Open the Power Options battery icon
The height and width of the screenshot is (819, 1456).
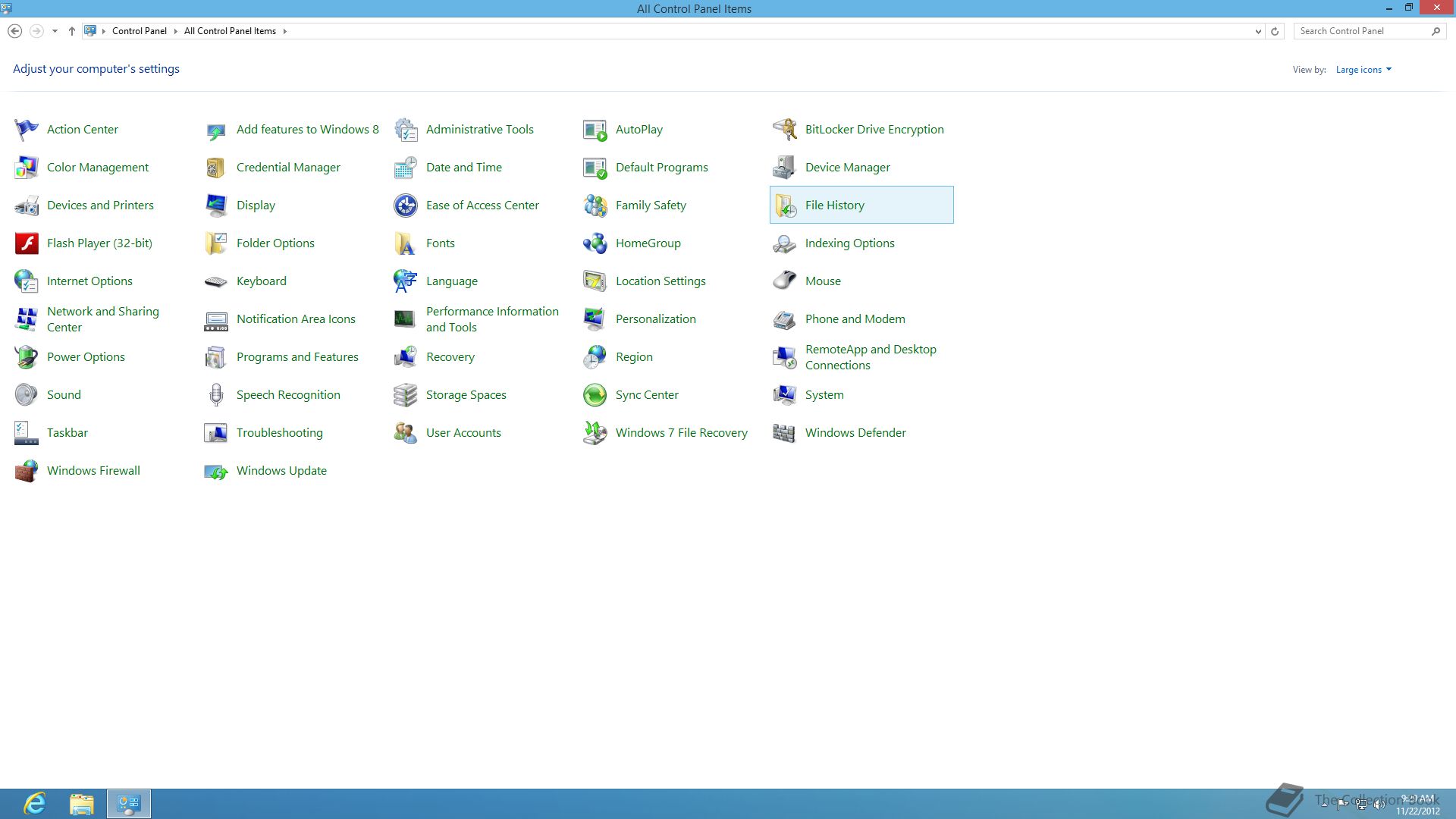pos(27,357)
